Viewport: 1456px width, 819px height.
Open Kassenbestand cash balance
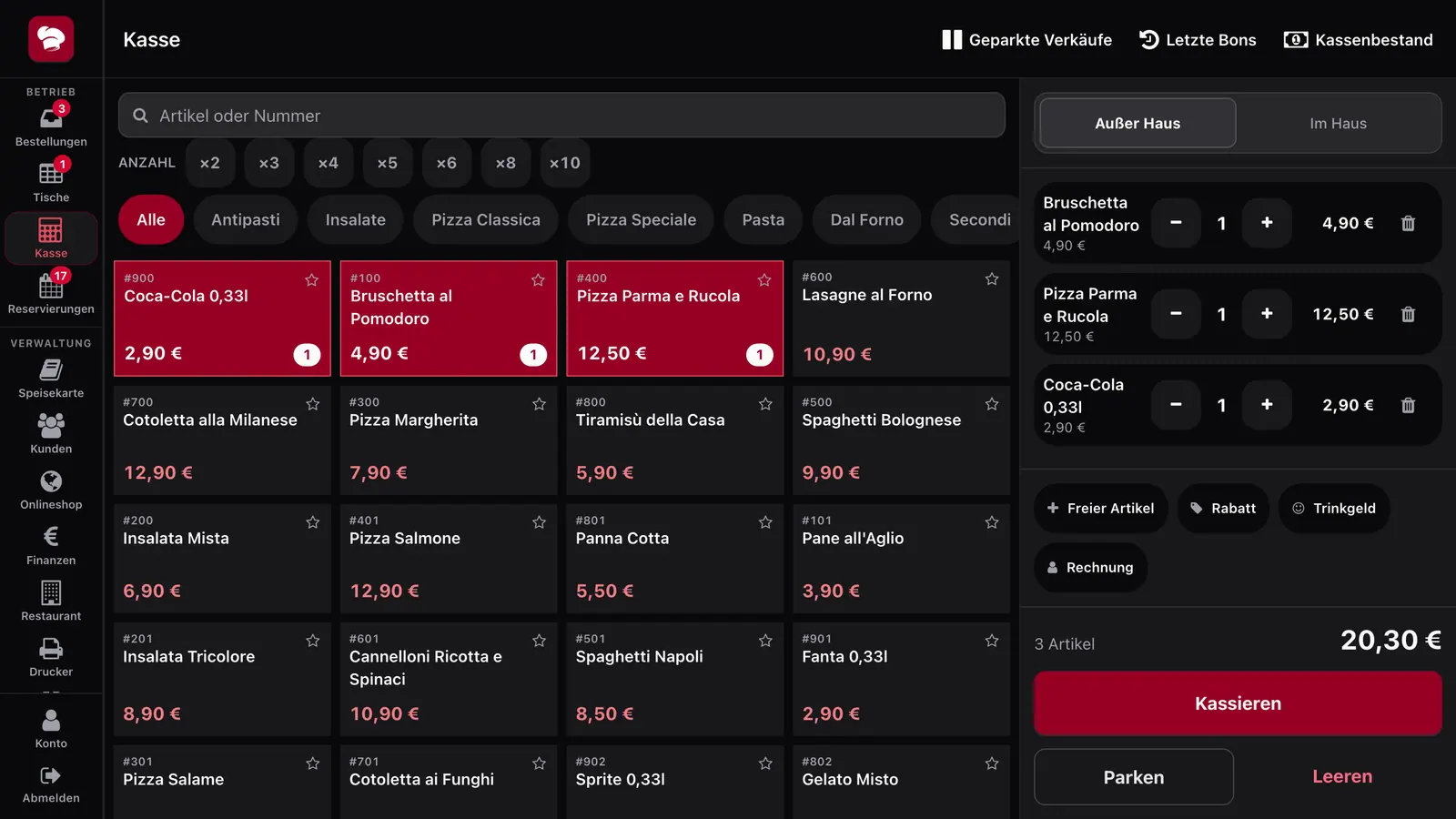(x=1359, y=40)
